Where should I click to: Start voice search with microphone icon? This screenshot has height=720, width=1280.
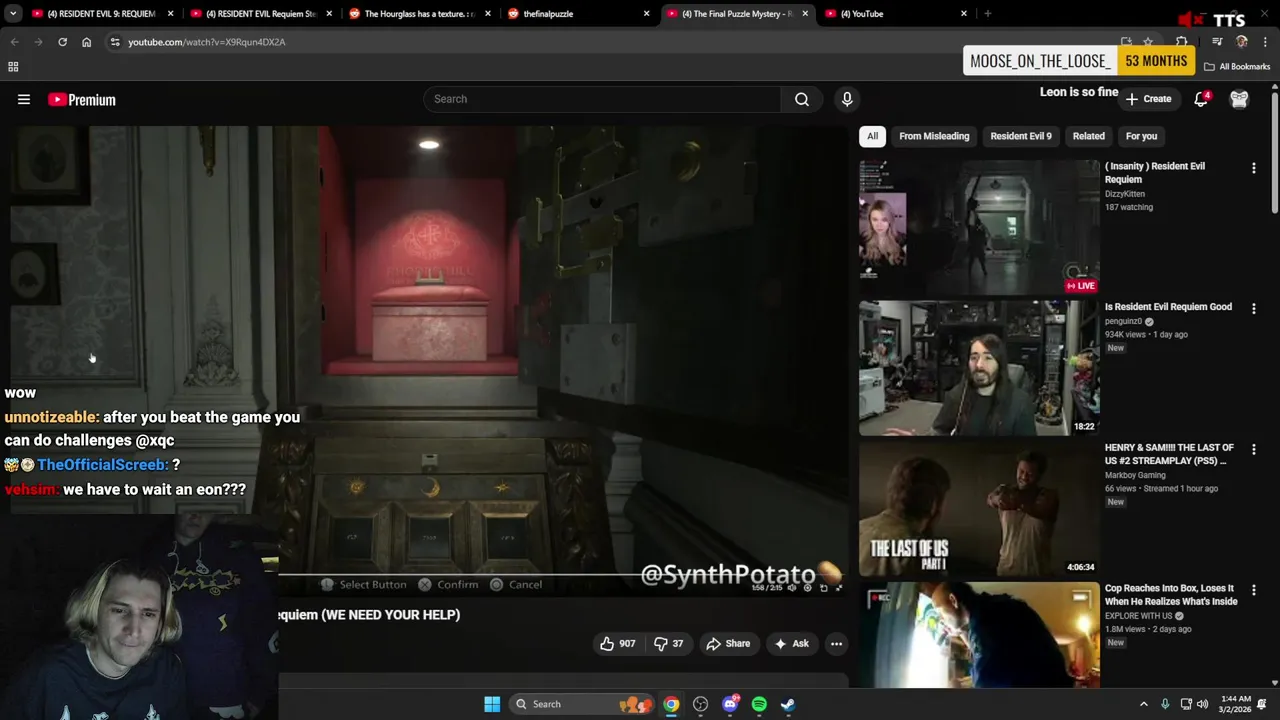click(x=847, y=99)
